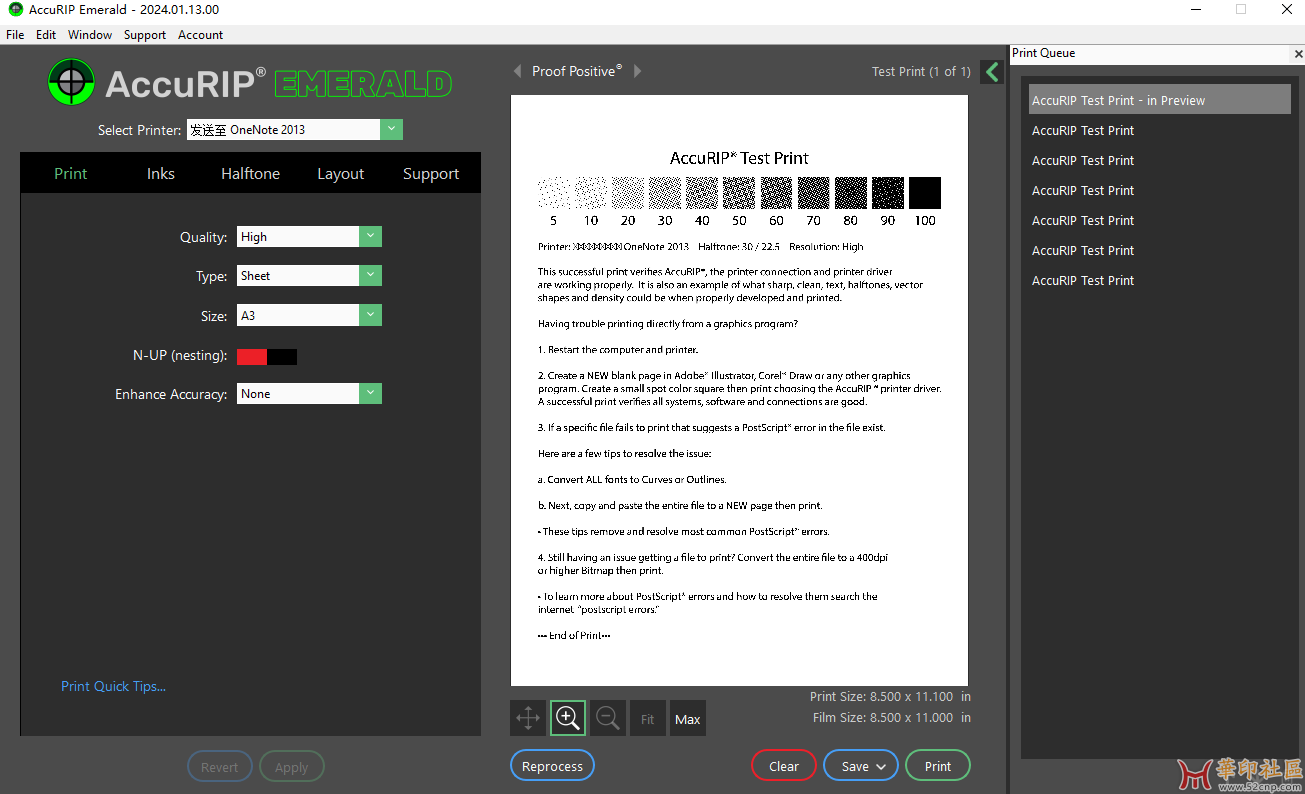
Task: Switch to the Layout tab
Action: pos(341,173)
